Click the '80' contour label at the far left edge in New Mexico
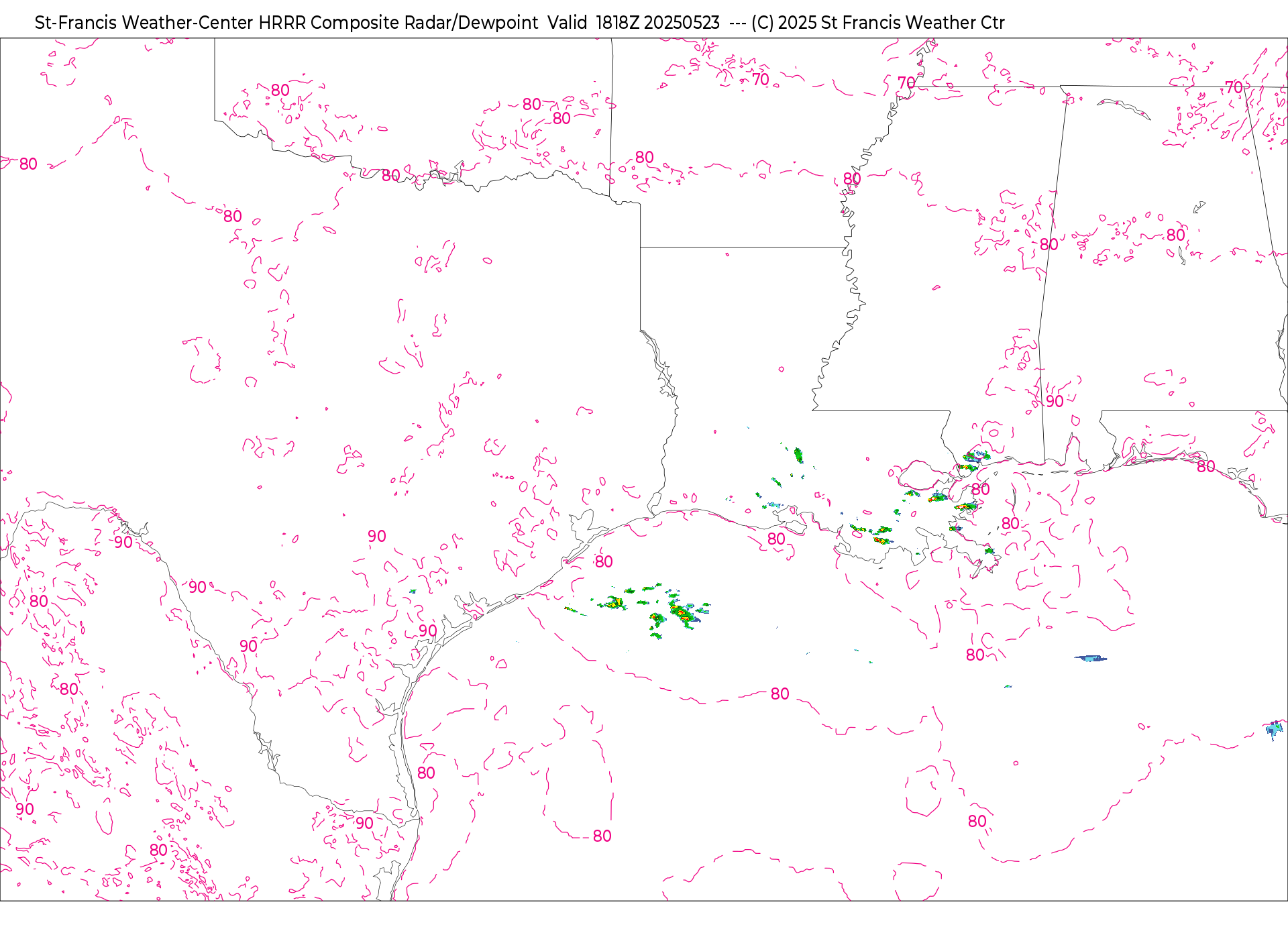Image resolution: width=1288 pixels, height=939 pixels. 28,164
